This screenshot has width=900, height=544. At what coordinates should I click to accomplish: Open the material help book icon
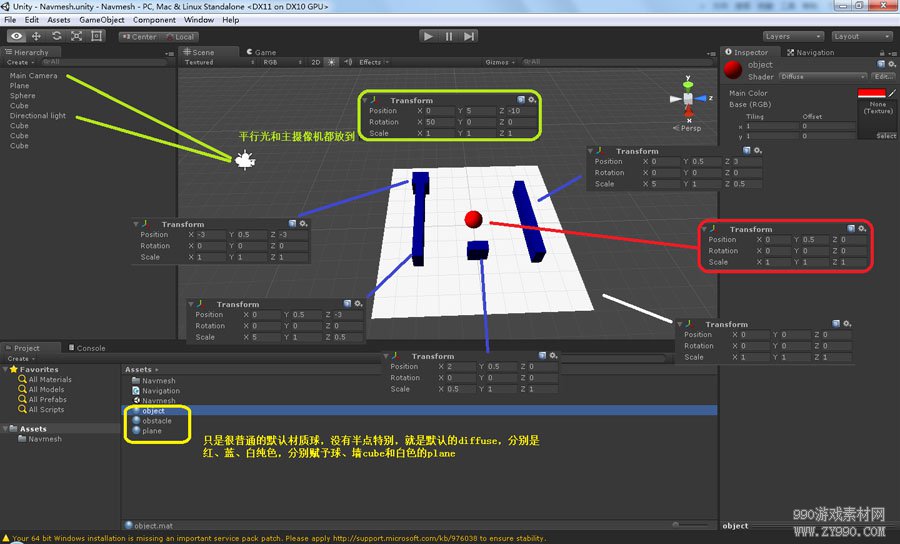(881, 64)
